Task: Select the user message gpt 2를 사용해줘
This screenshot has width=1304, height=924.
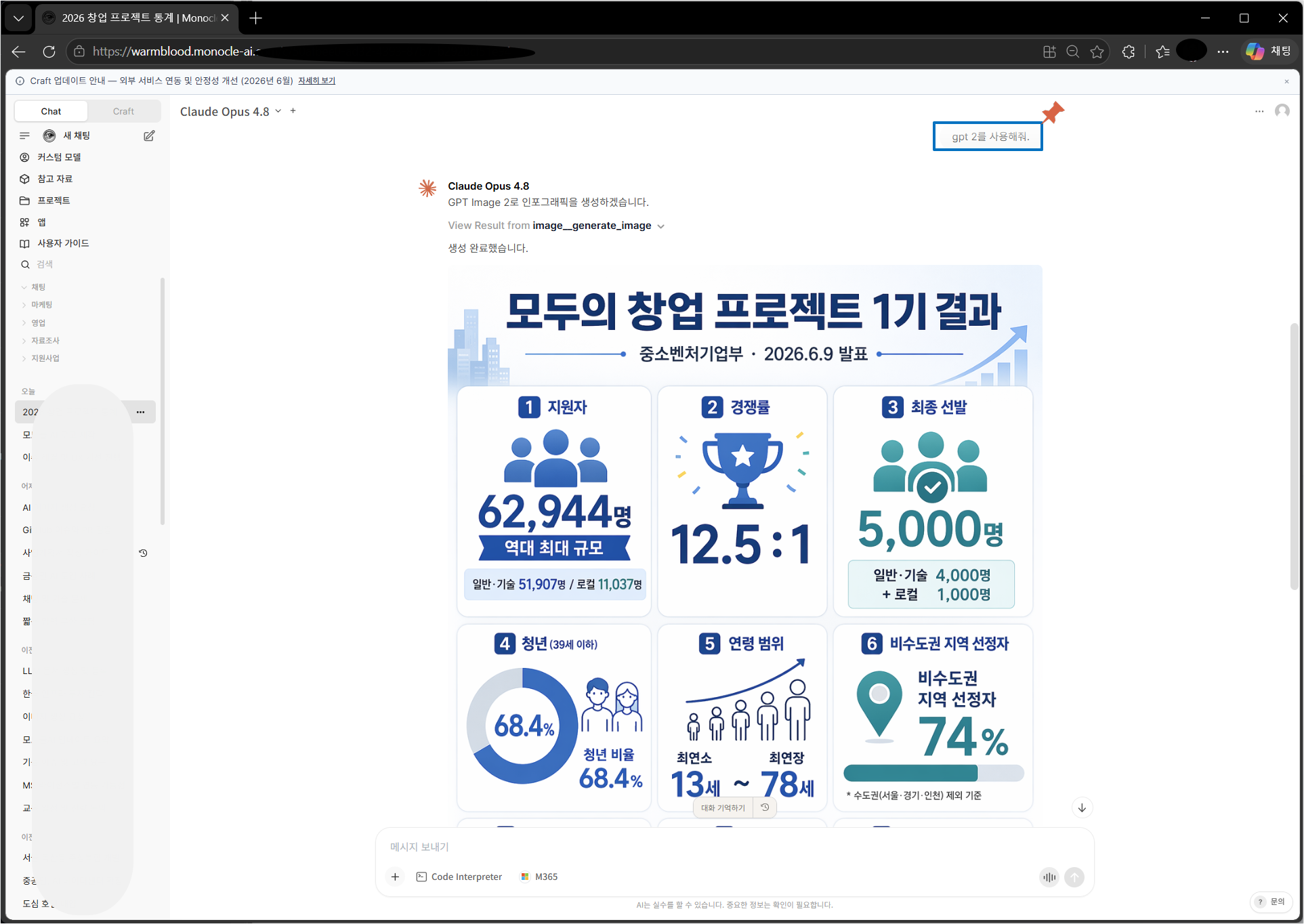Action: (x=988, y=136)
